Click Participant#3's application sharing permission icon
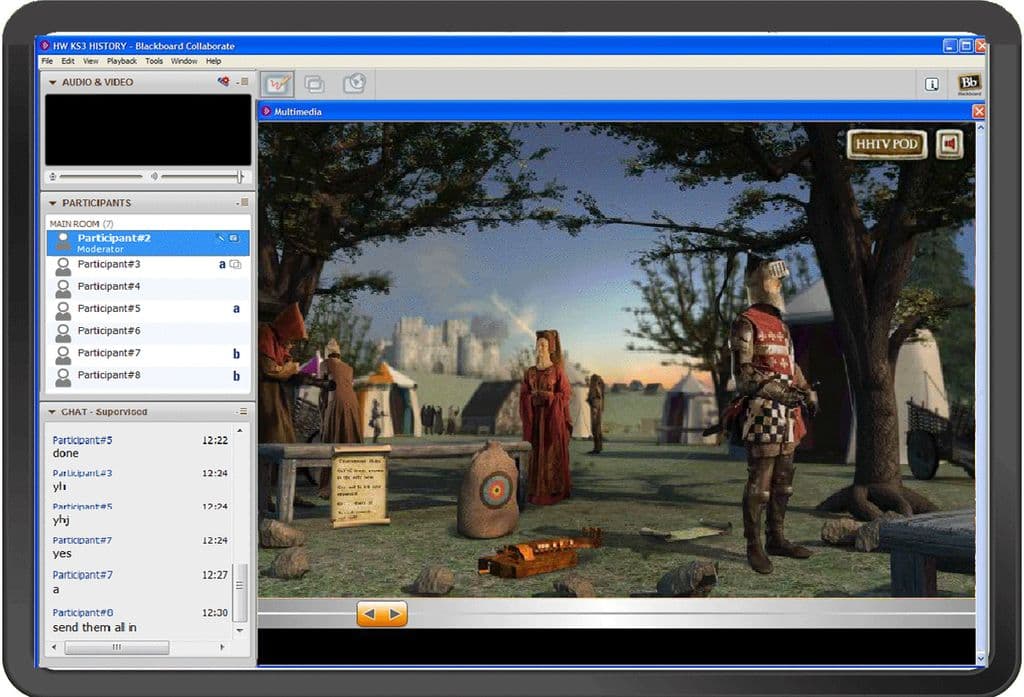 (236, 265)
